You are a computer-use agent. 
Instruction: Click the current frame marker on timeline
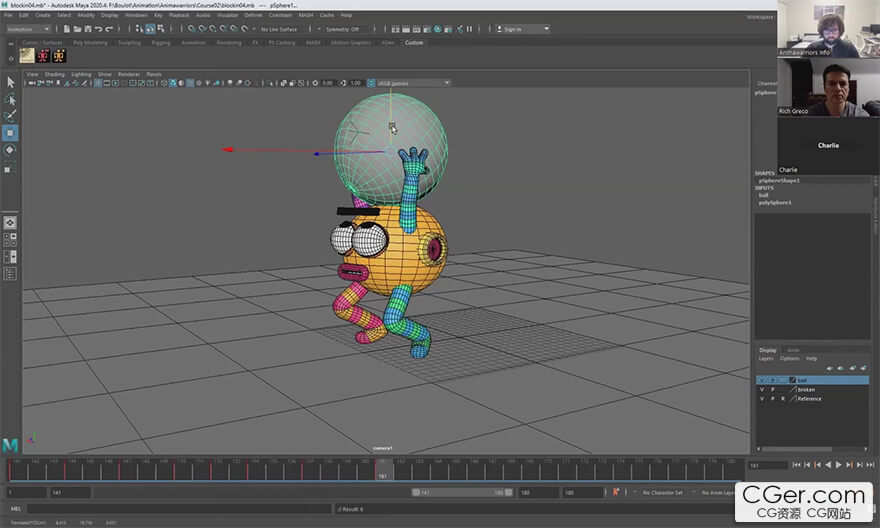point(383,469)
